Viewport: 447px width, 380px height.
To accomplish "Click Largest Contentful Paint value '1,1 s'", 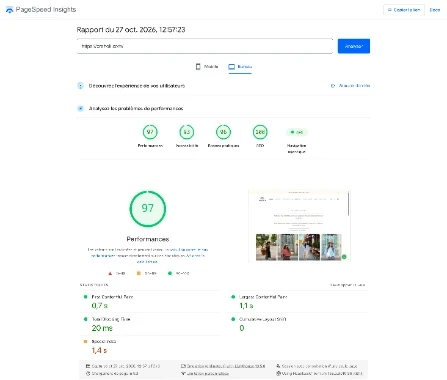I will tap(246, 305).
